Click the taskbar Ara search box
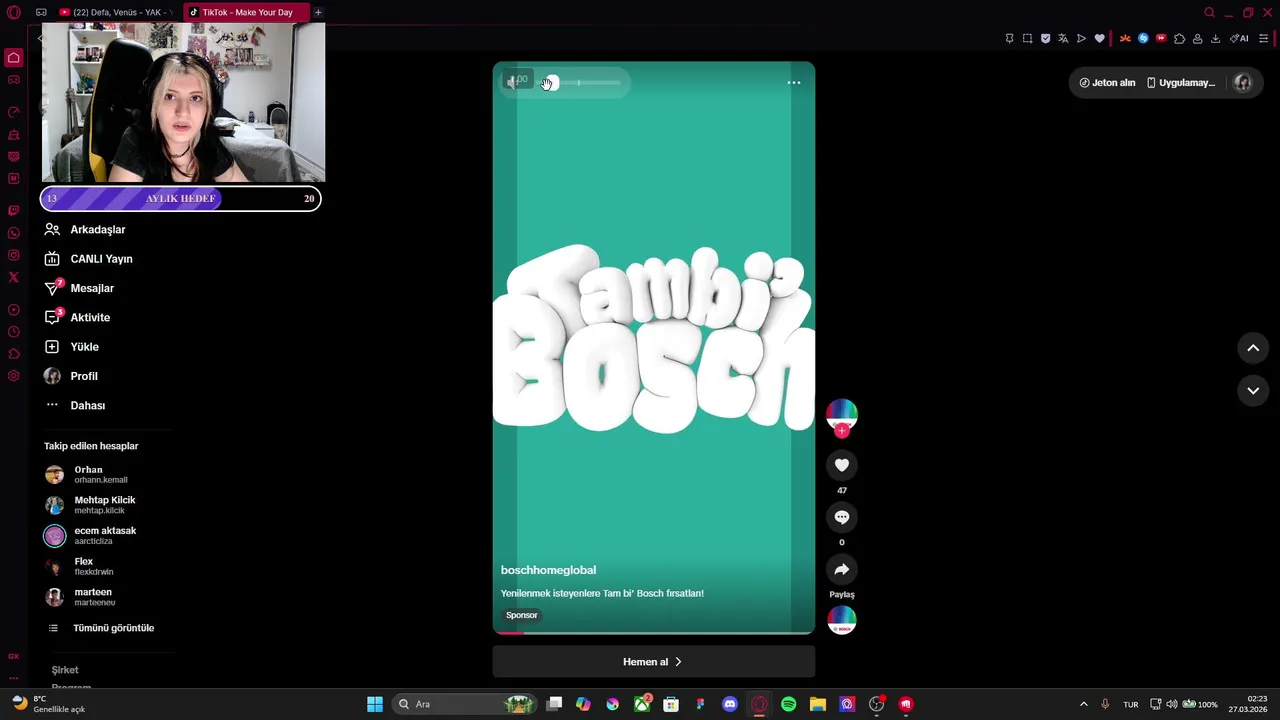The width and height of the screenshot is (1280, 720). [x=467, y=704]
